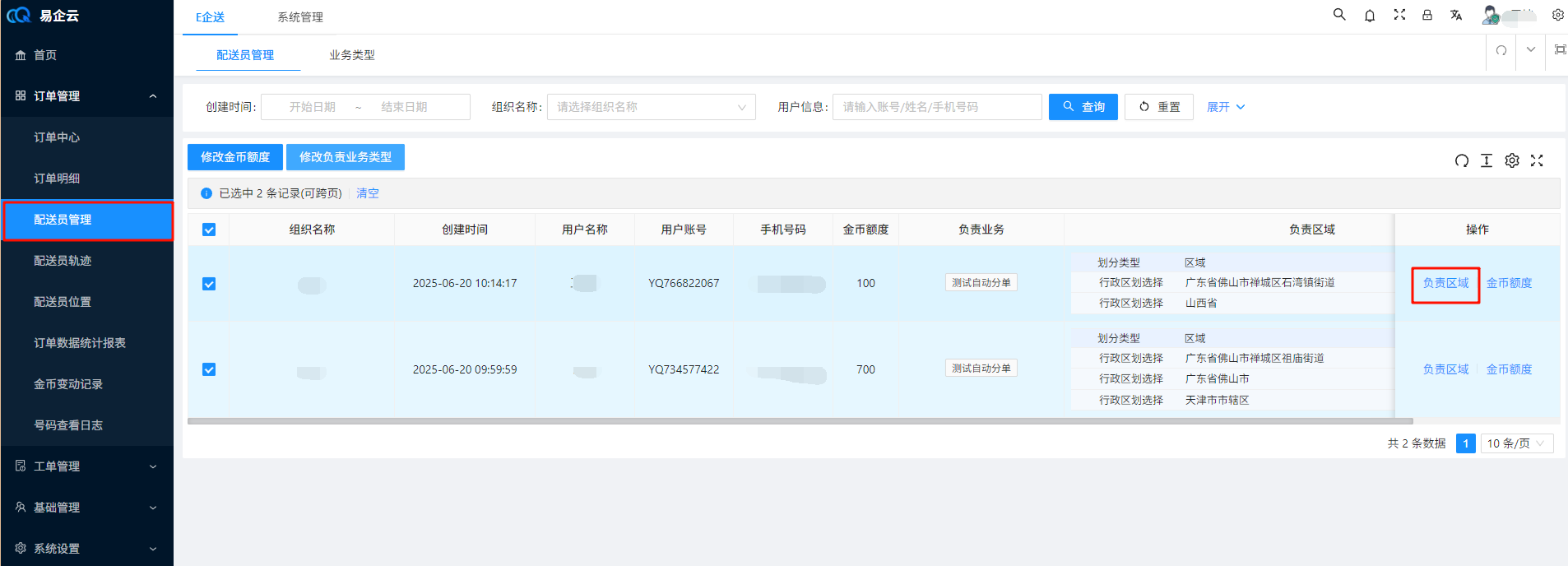Expand table to fullscreen icon

pyautogui.click(x=1537, y=160)
